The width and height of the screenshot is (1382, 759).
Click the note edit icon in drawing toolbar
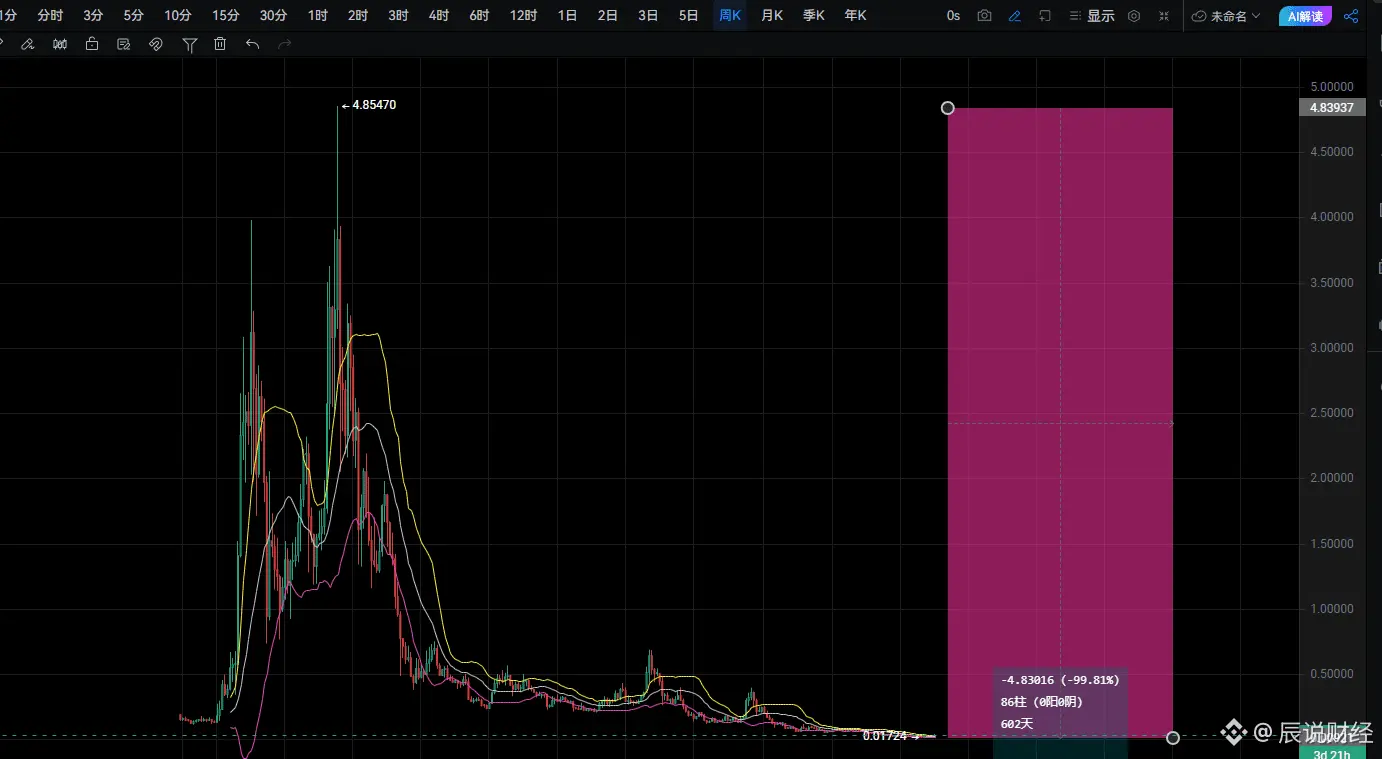click(124, 44)
